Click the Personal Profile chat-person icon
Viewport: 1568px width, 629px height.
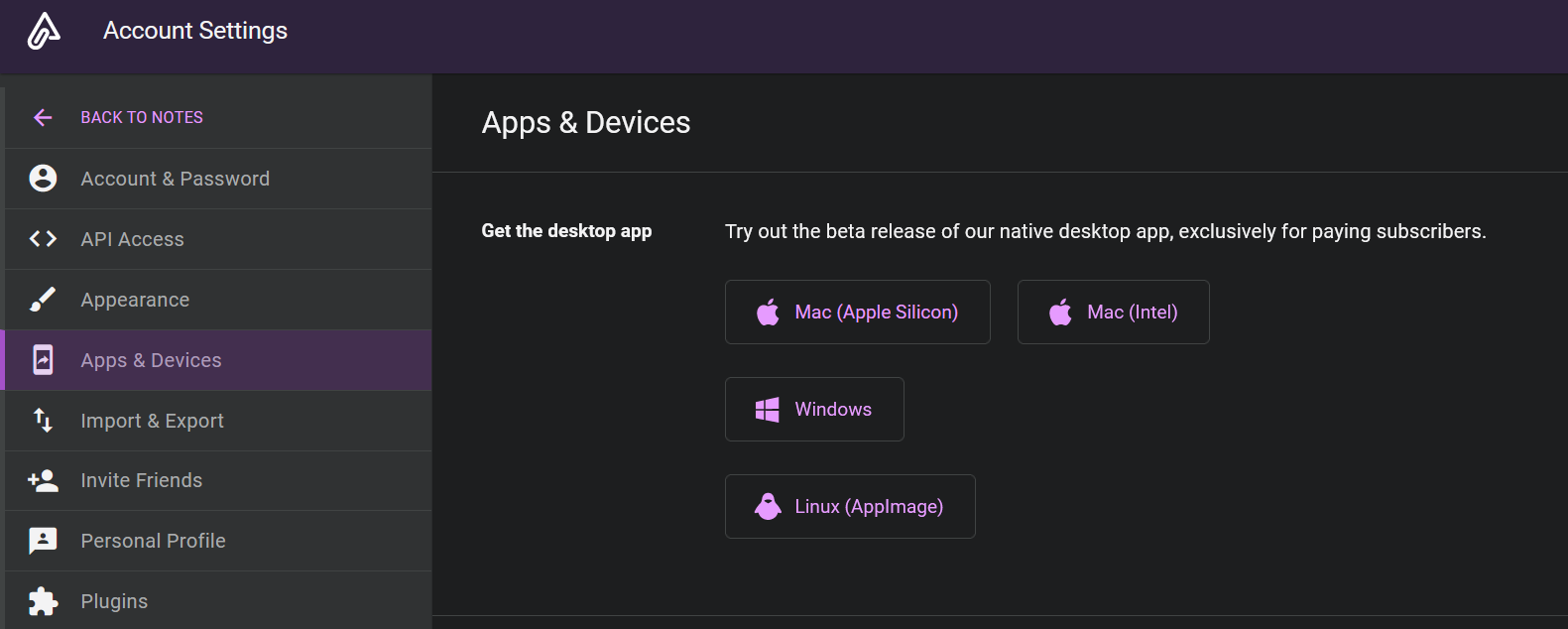tap(43, 541)
